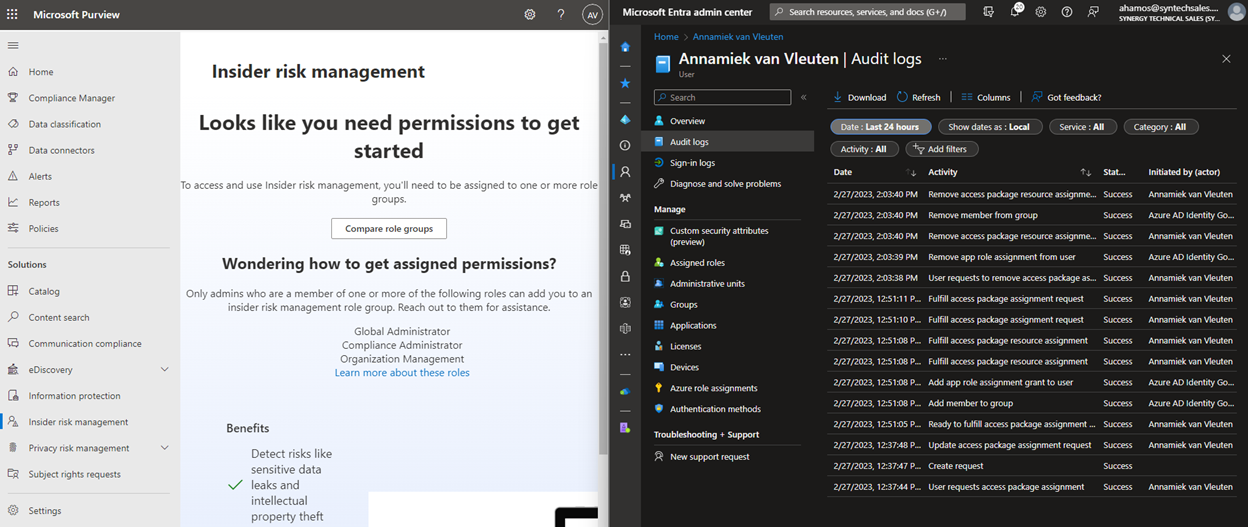Click the Home breadcrumb link in Entra
1248x527 pixels.
click(666, 37)
